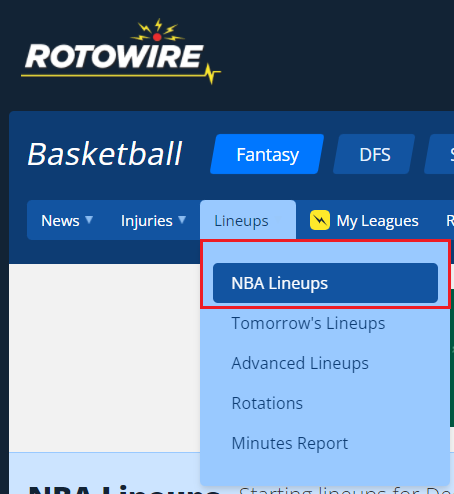
Task: Open the Lineups menu
Action: (248, 220)
